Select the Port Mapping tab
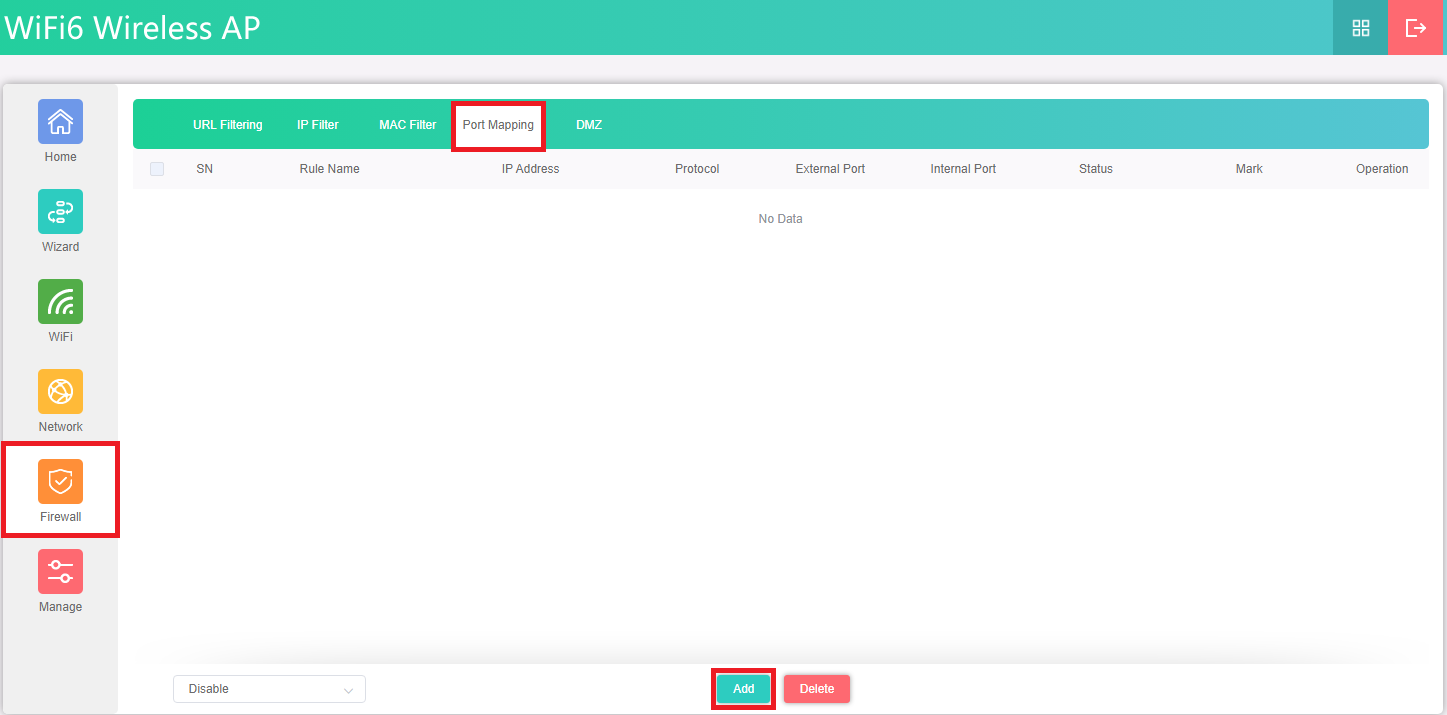 tap(498, 125)
